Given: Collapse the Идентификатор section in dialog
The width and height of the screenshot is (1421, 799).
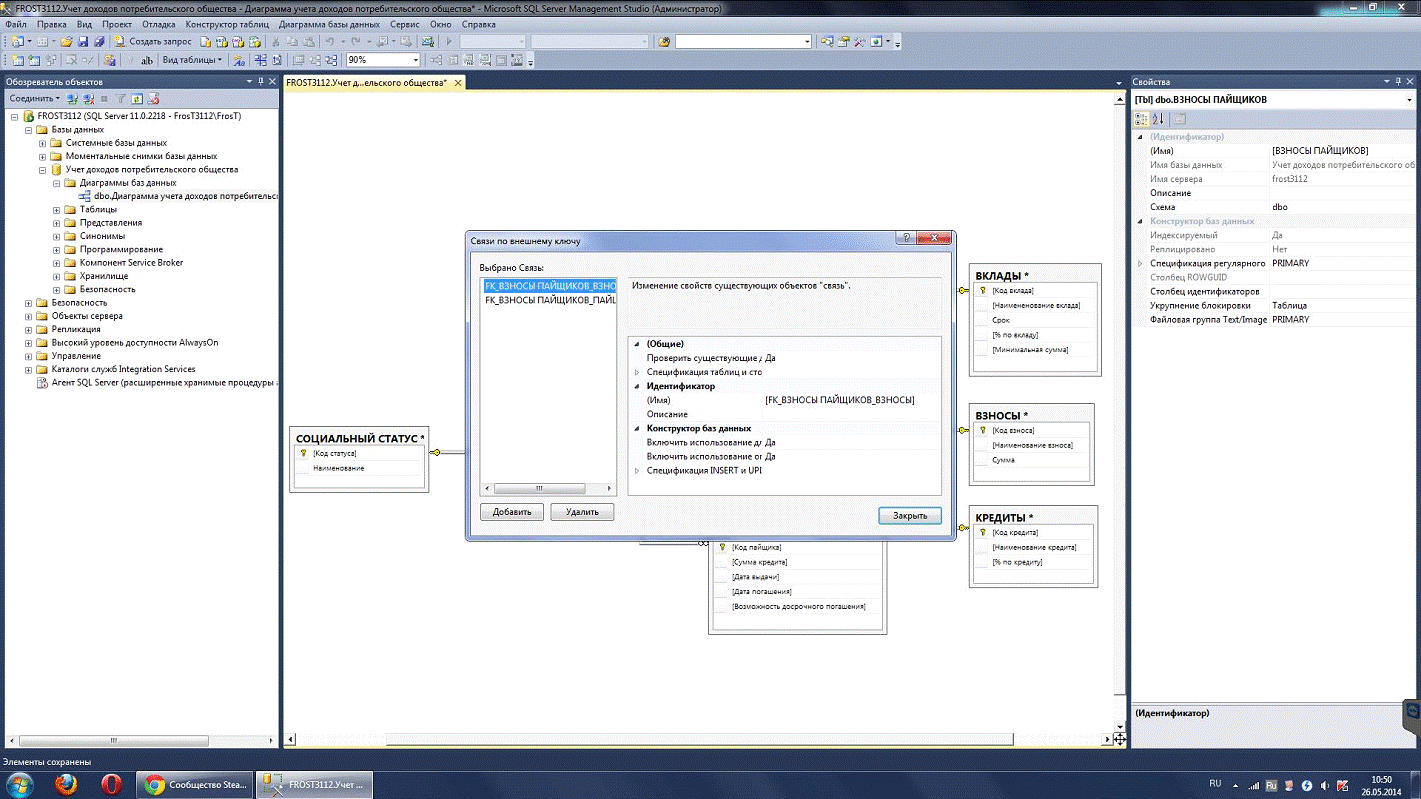Looking at the screenshot, I should (637, 386).
